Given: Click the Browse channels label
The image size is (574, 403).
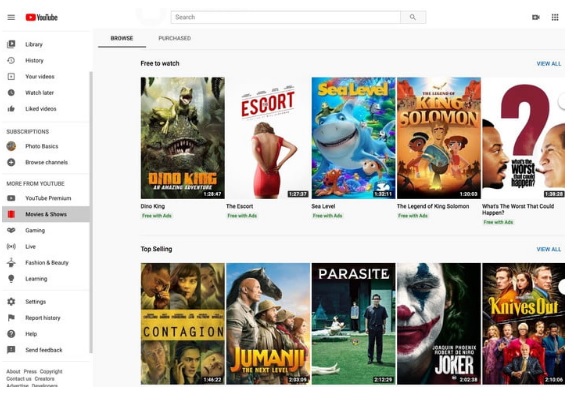Looking at the screenshot, I should (46, 162).
